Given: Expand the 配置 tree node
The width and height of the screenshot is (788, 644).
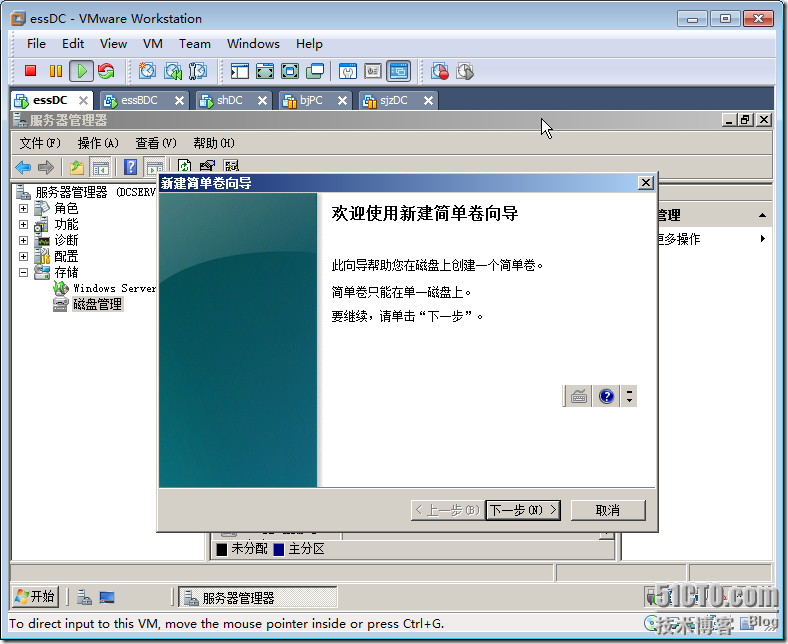Looking at the screenshot, I should [x=24, y=256].
